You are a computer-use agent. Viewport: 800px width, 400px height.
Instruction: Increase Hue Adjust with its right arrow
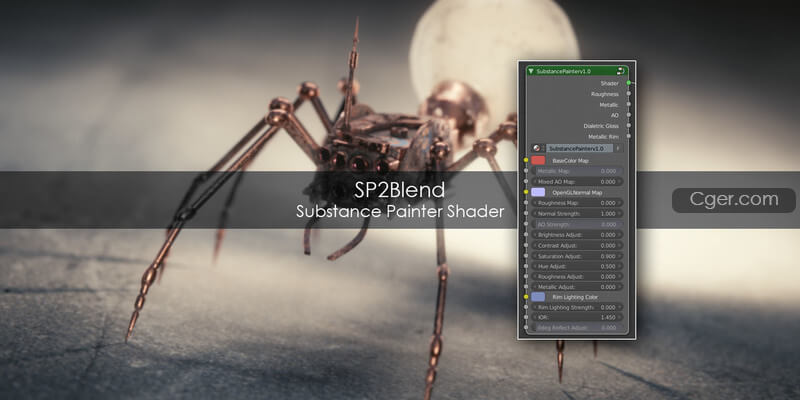(x=620, y=266)
